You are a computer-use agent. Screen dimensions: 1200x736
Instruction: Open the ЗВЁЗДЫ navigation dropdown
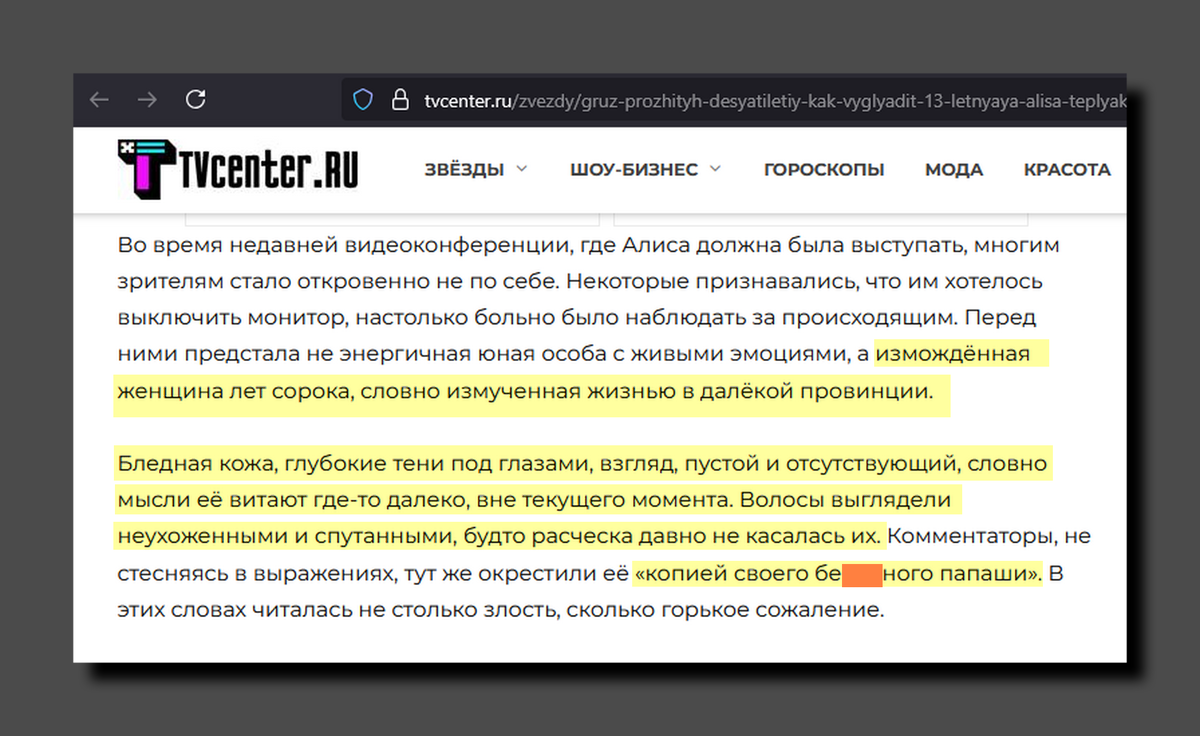(x=465, y=170)
